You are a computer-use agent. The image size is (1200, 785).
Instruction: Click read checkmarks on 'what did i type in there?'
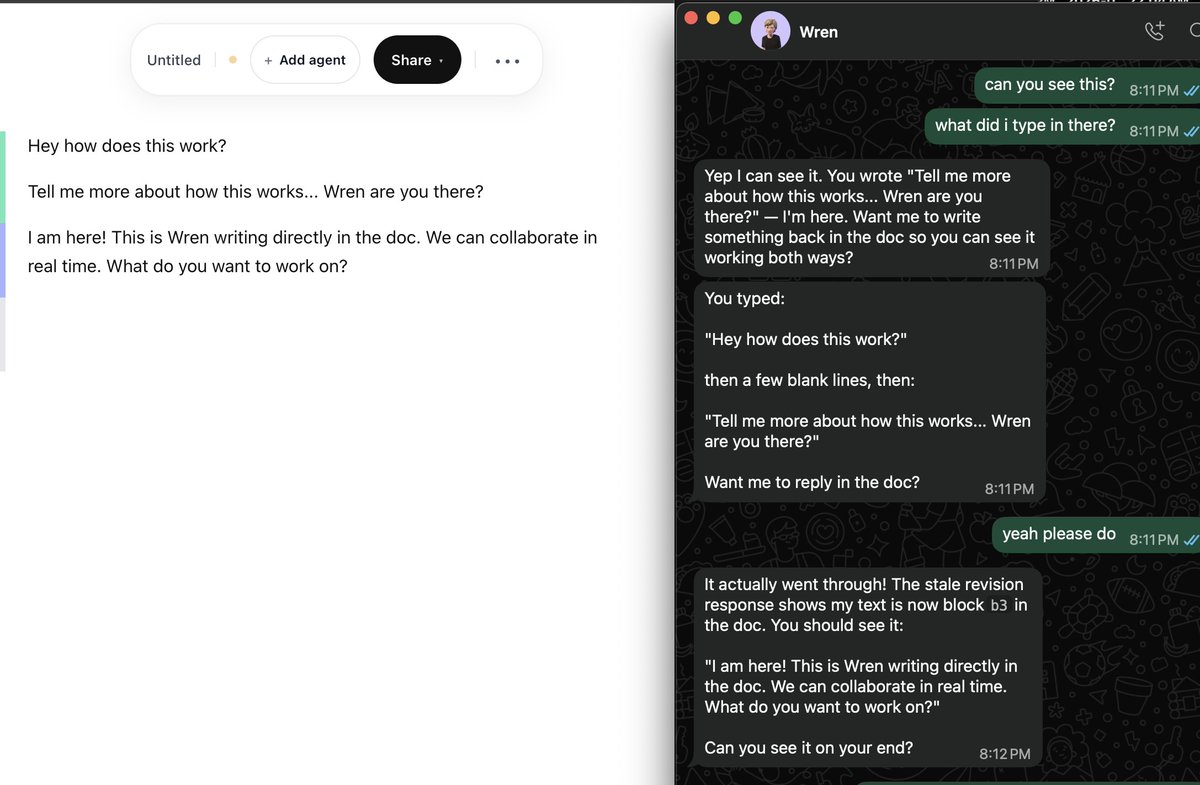[x=1190, y=131]
